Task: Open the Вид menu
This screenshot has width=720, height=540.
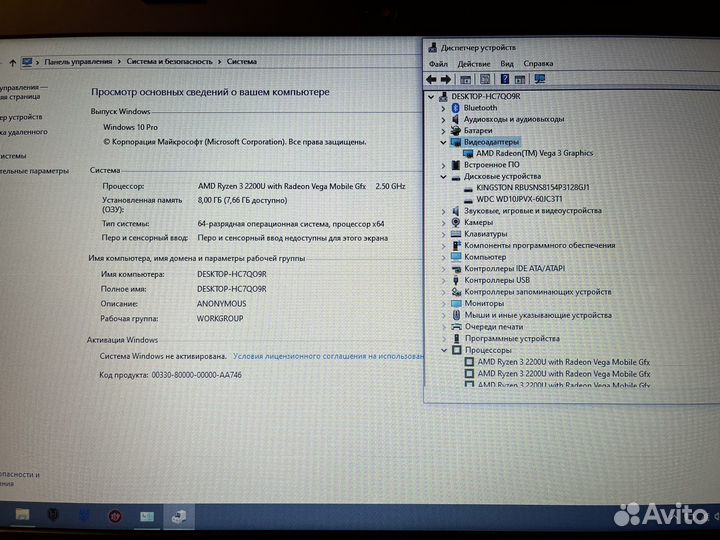Action: point(506,63)
